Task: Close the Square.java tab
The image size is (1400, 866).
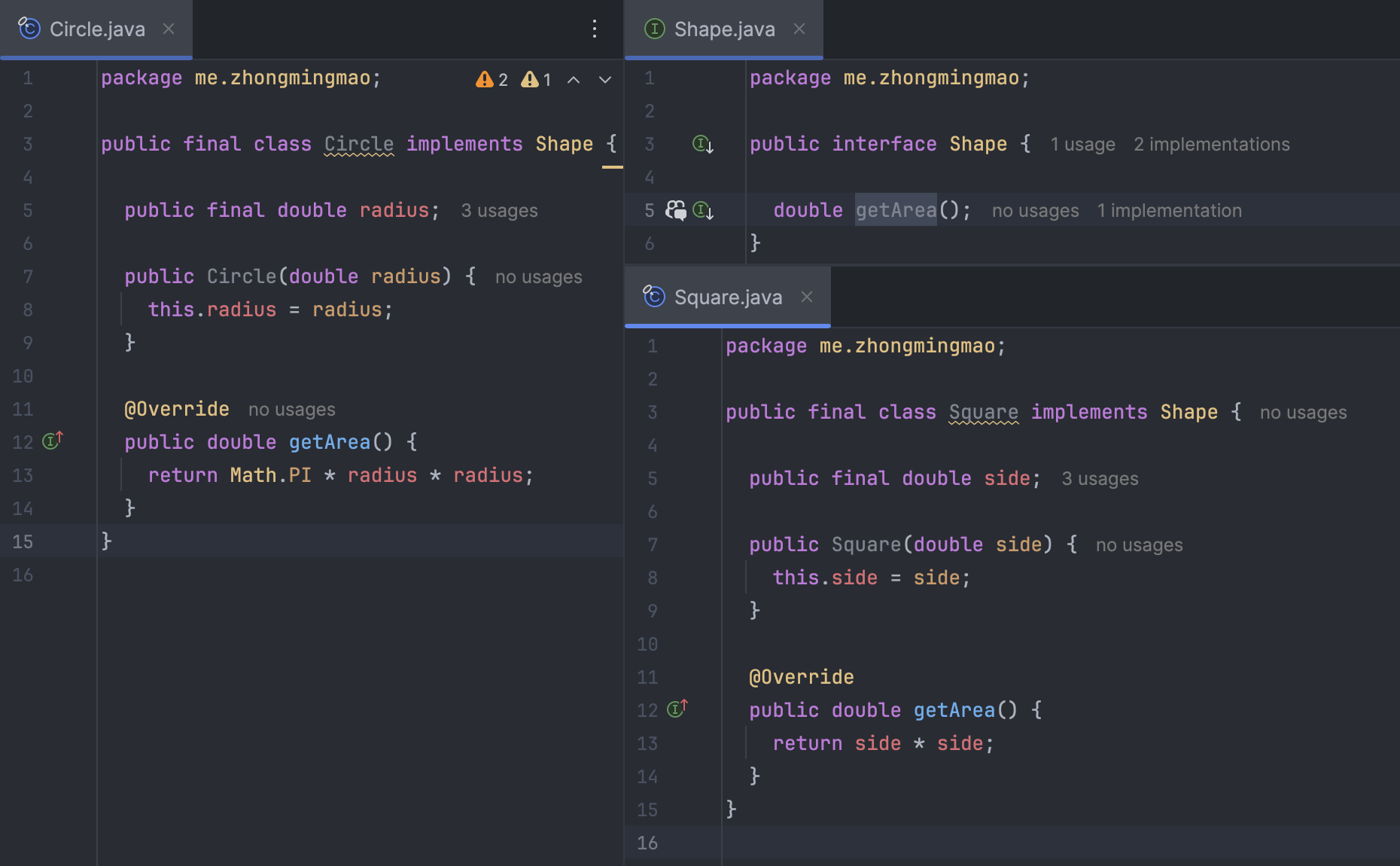Action: point(807,297)
